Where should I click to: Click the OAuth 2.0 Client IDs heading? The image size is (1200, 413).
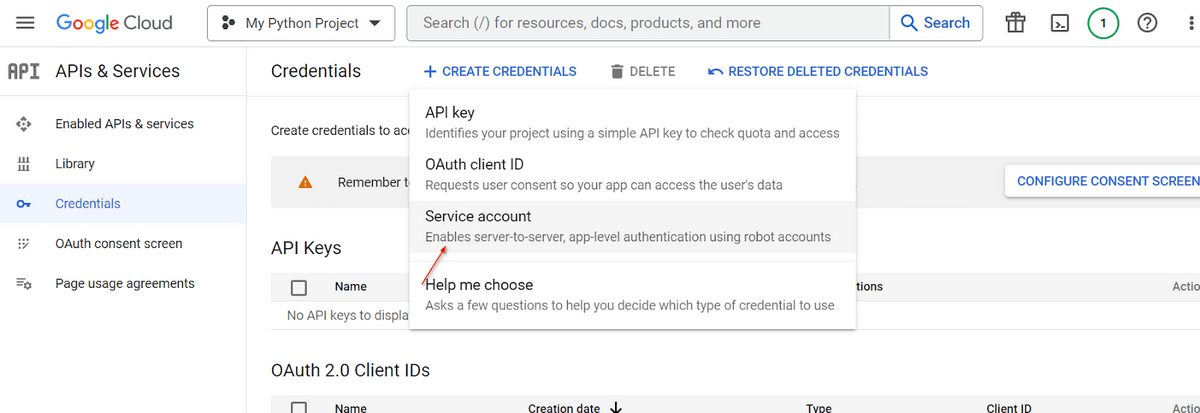pyautogui.click(x=350, y=370)
